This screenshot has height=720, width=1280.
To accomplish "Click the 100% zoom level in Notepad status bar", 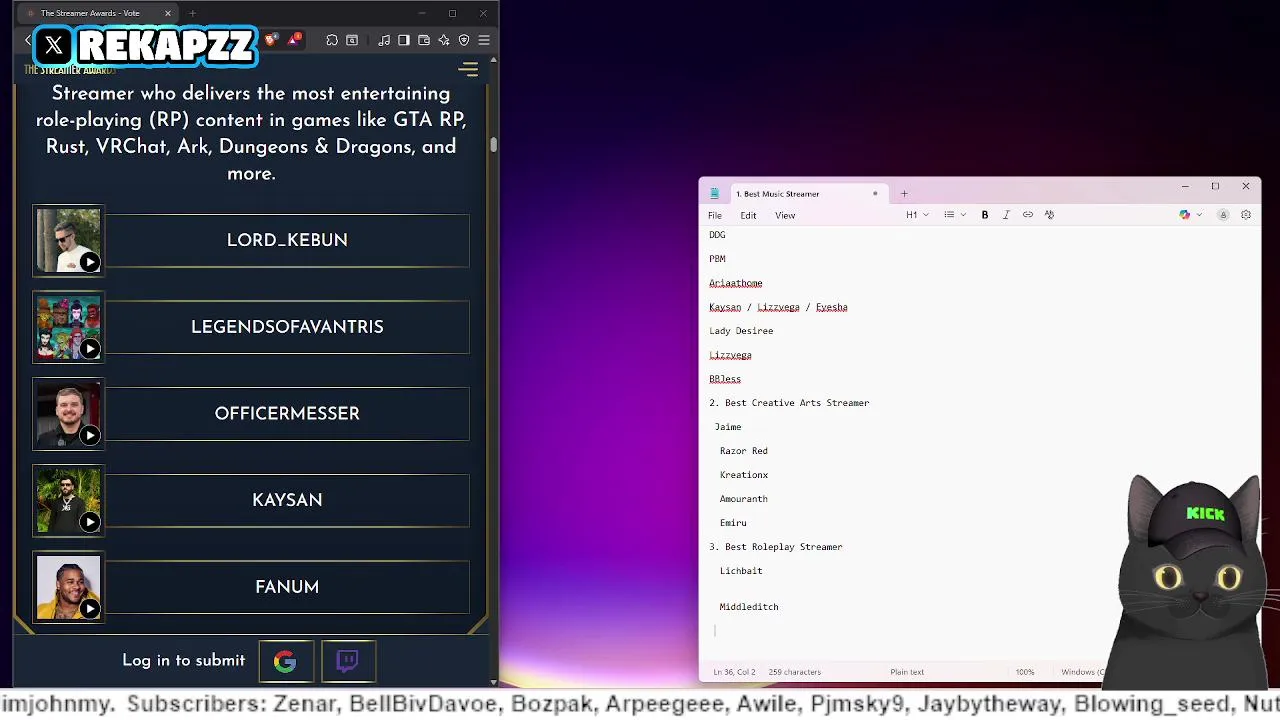I will coord(1025,672).
